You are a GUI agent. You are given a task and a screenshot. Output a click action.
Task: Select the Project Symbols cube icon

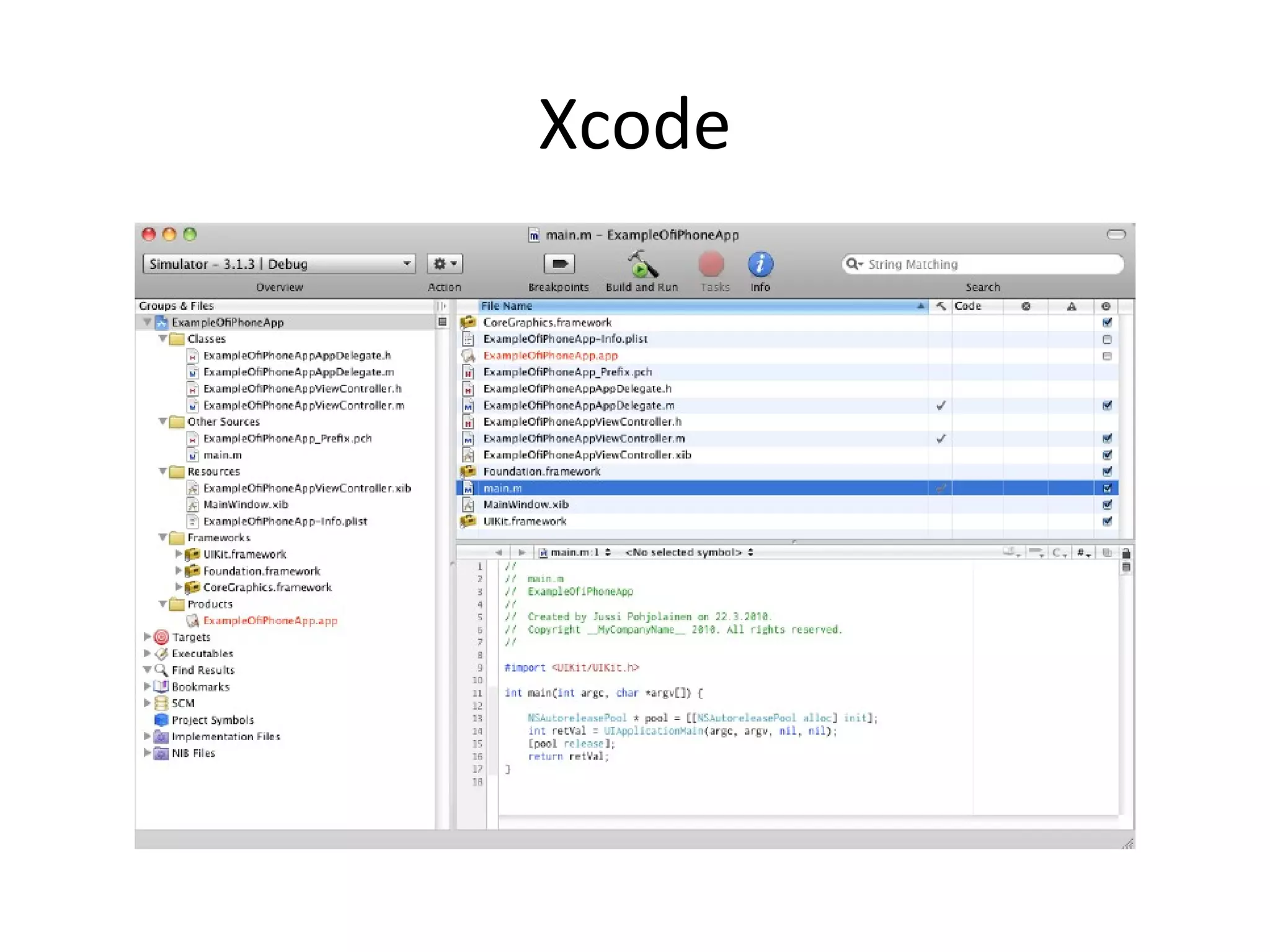tap(161, 720)
